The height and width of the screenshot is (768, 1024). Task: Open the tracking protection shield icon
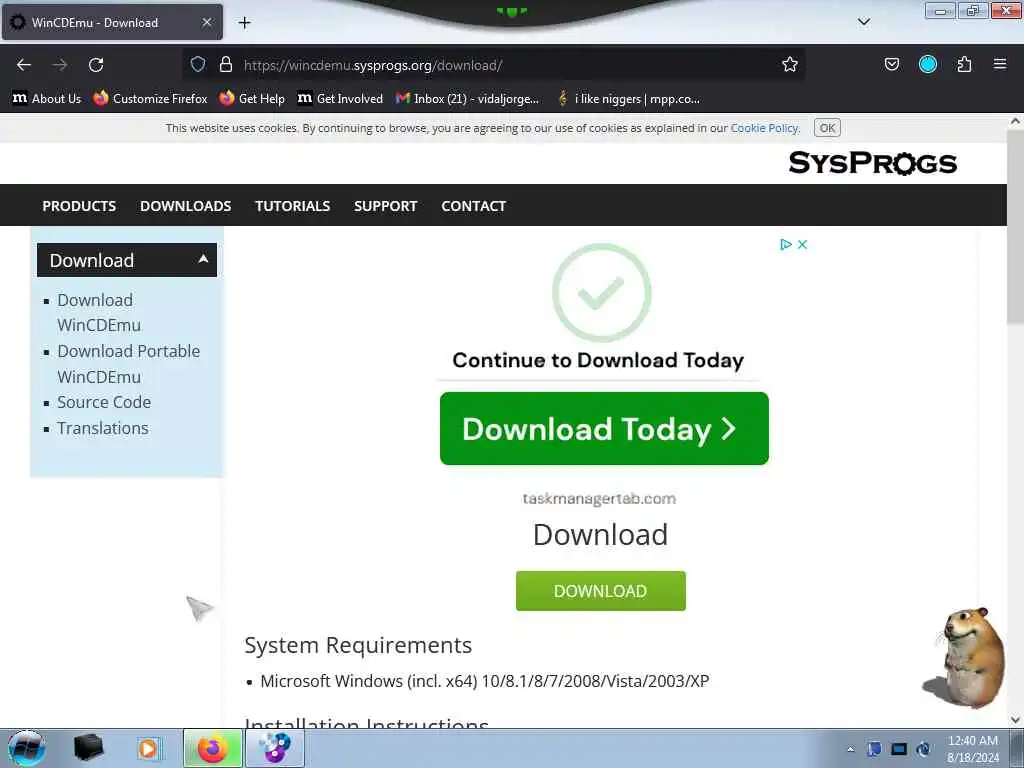pos(198,64)
